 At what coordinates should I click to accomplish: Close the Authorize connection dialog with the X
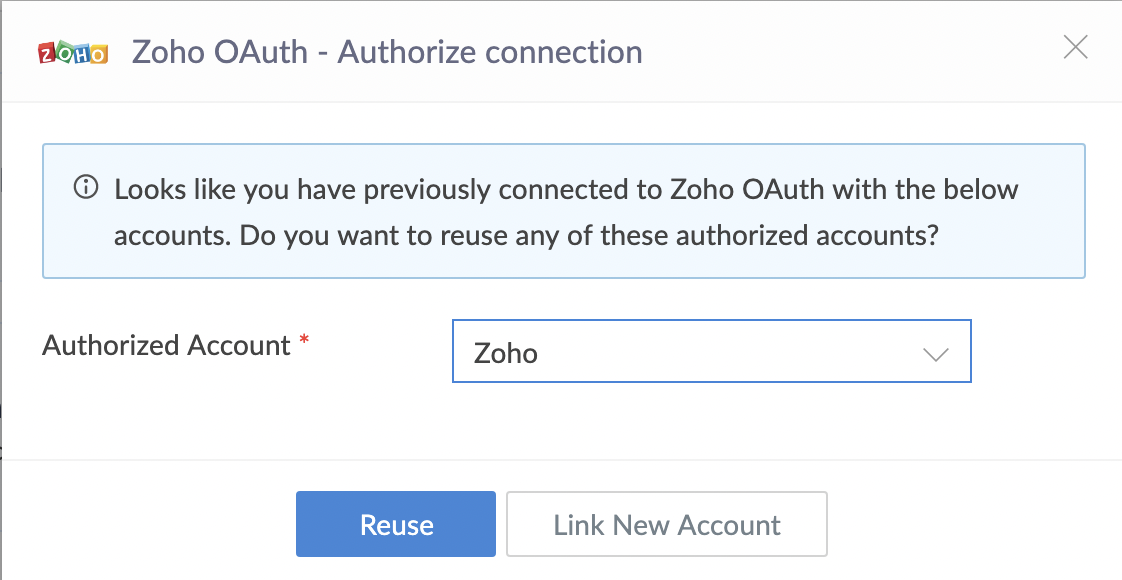(1075, 47)
